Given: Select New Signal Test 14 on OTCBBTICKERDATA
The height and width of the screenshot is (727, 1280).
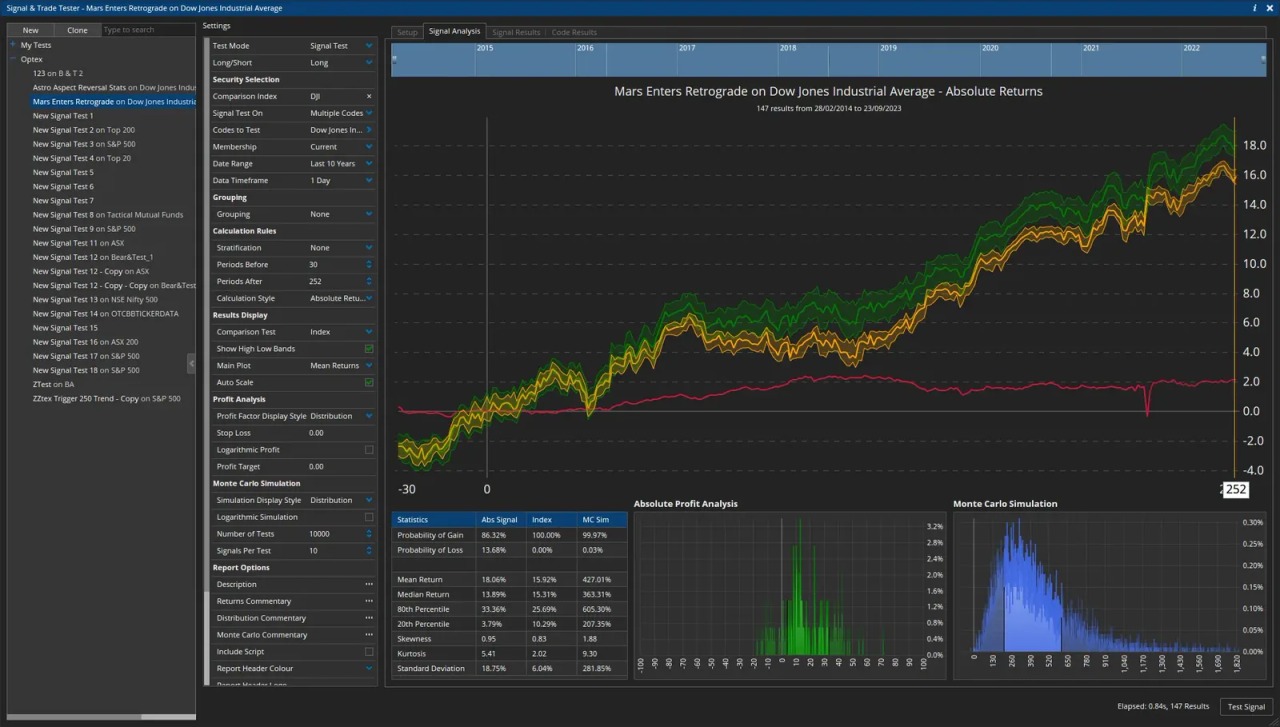Looking at the screenshot, I should [105, 313].
